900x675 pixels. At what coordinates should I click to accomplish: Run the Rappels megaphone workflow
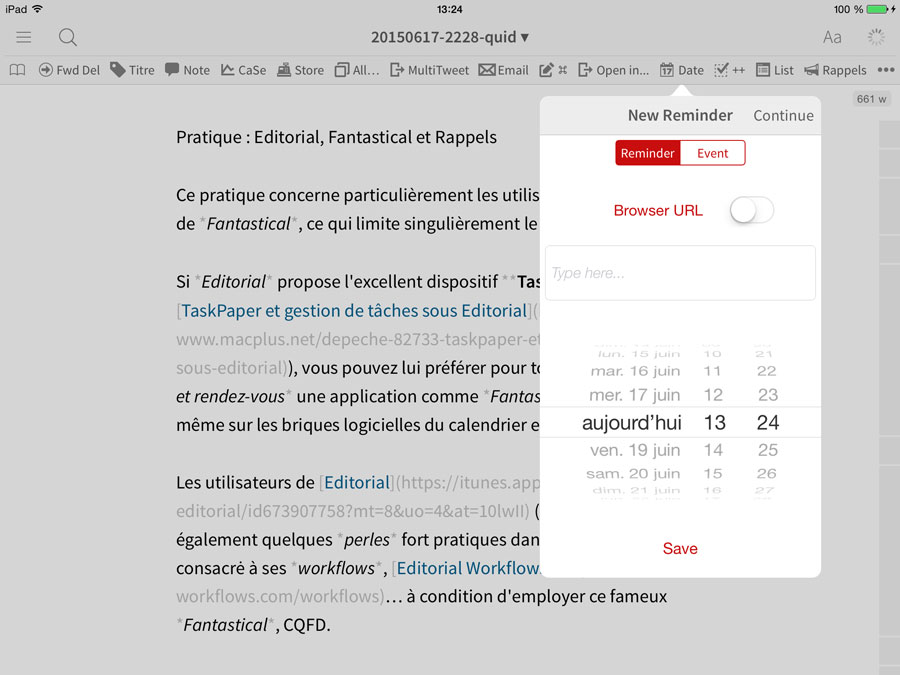click(835, 70)
